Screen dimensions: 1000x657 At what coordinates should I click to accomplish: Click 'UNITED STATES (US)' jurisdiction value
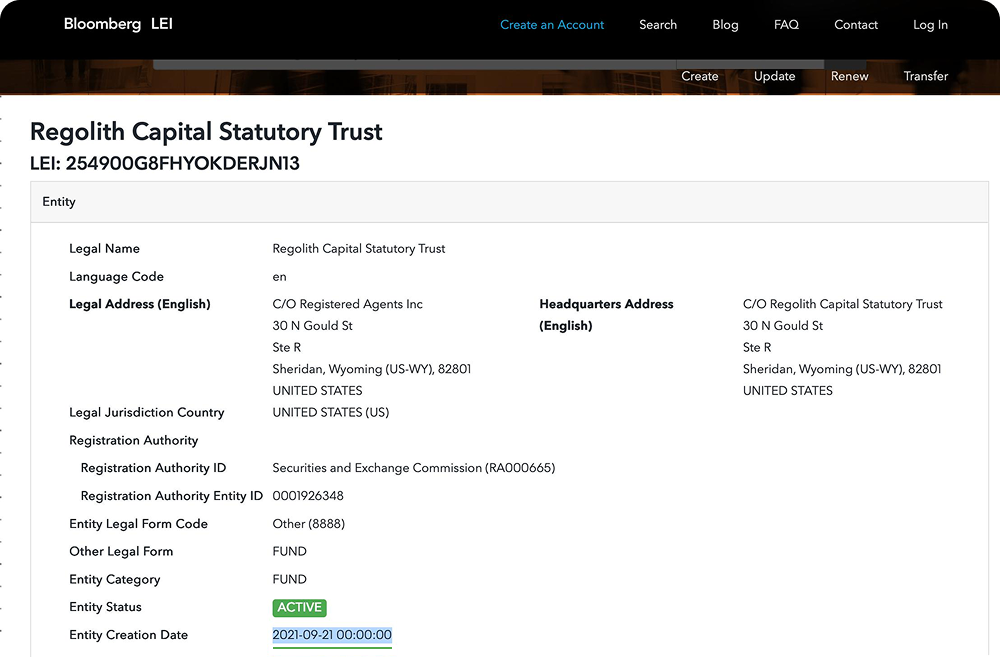pyautogui.click(x=330, y=413)
